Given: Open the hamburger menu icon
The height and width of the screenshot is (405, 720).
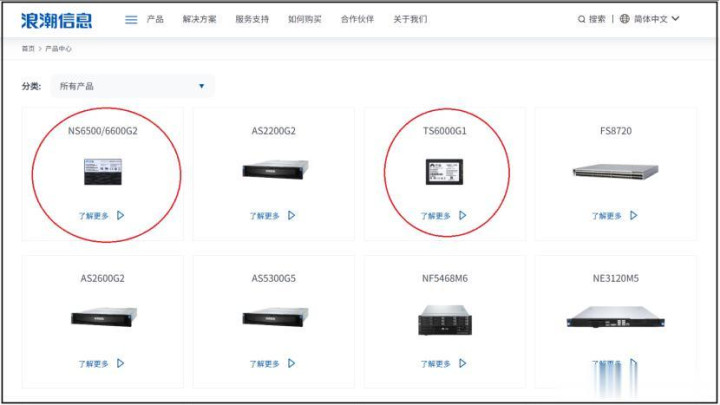Looking at the screenshot, I should [131, 20].
